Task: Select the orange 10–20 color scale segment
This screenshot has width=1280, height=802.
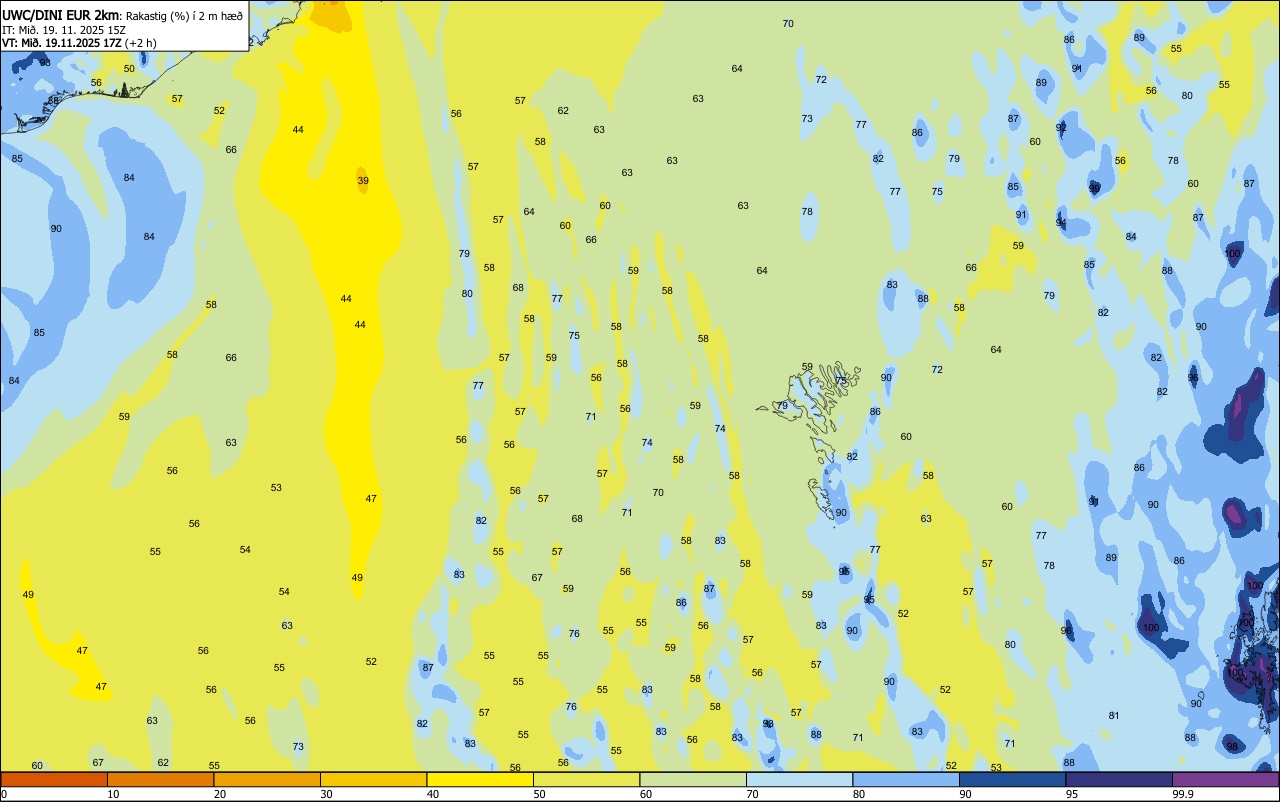Action: [x=160, y=779]
